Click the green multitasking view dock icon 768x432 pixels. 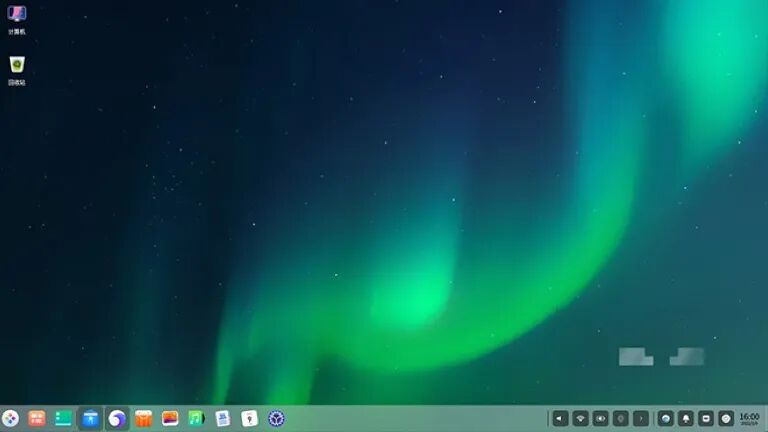click(x=63, y=418)
